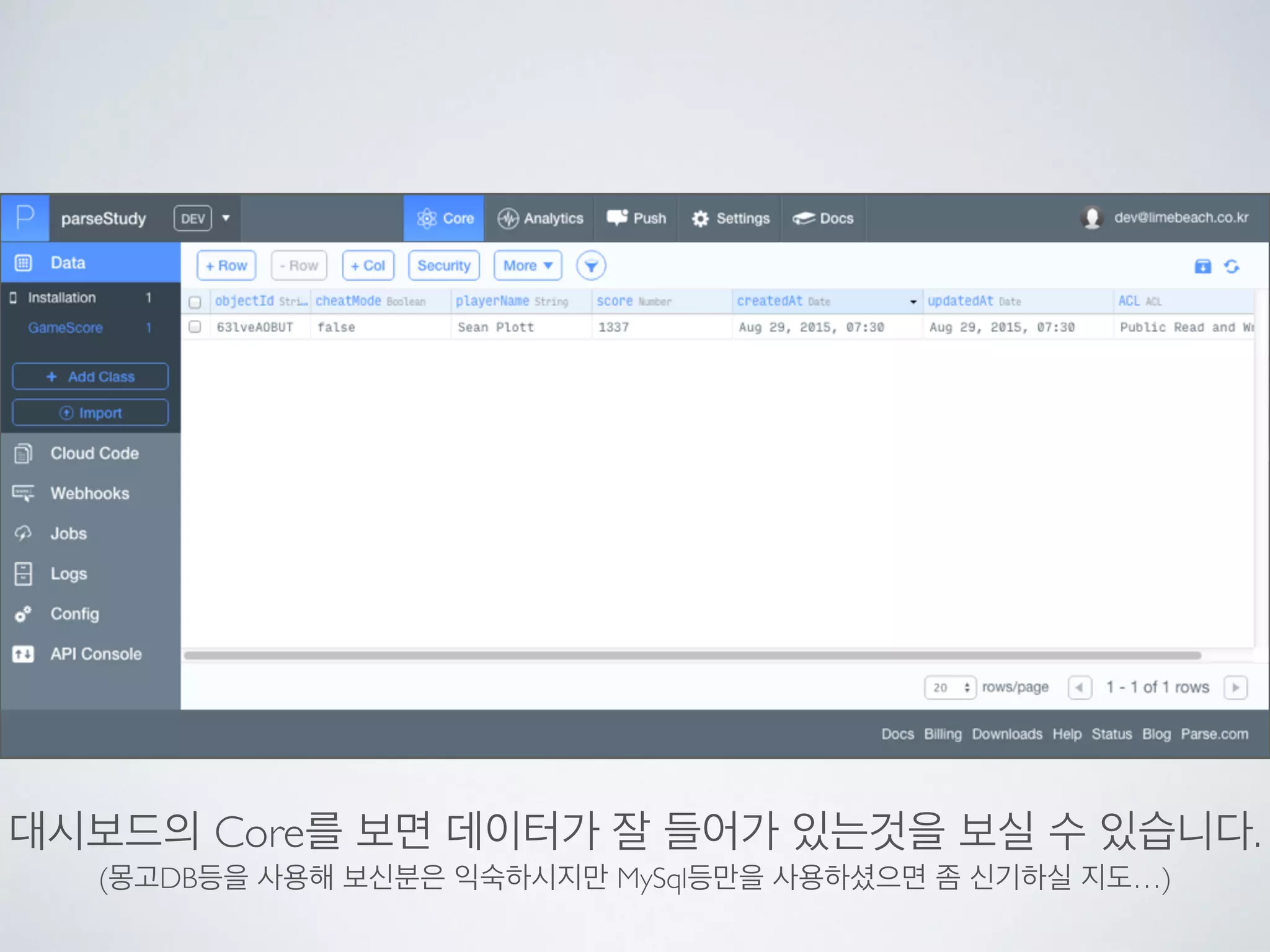This screenshot has height=952, width=1270.
Task: Select the Data section in sidebar
Action: tap(91, 263)
